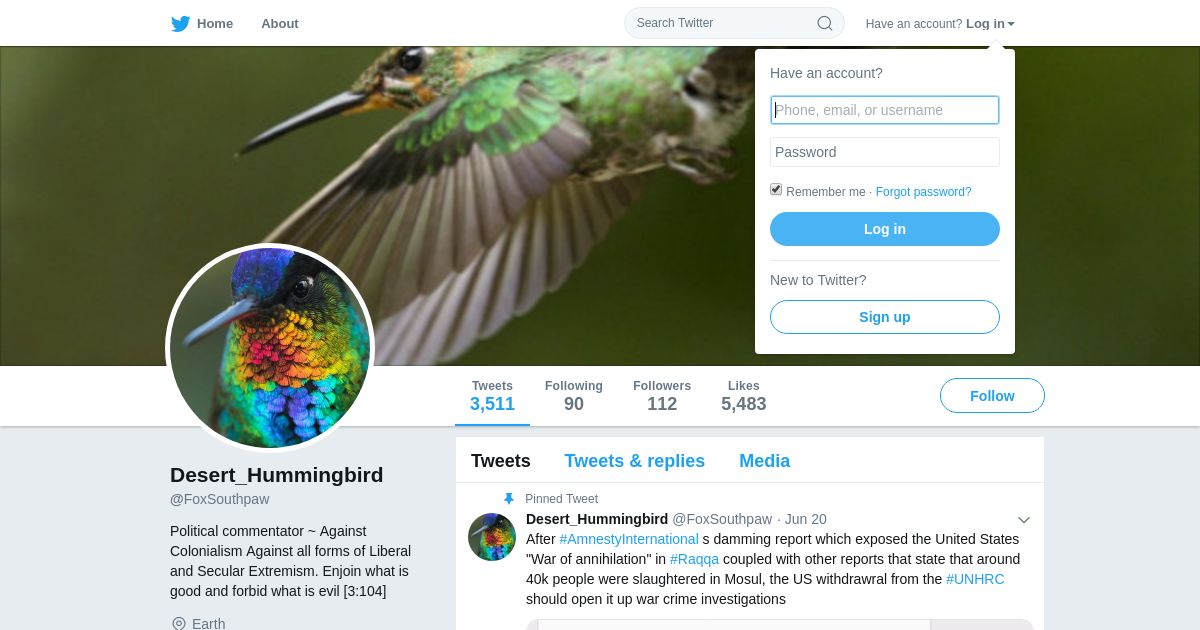
Task: Click the Earth location pin icon
Action: tap(179, 624)
